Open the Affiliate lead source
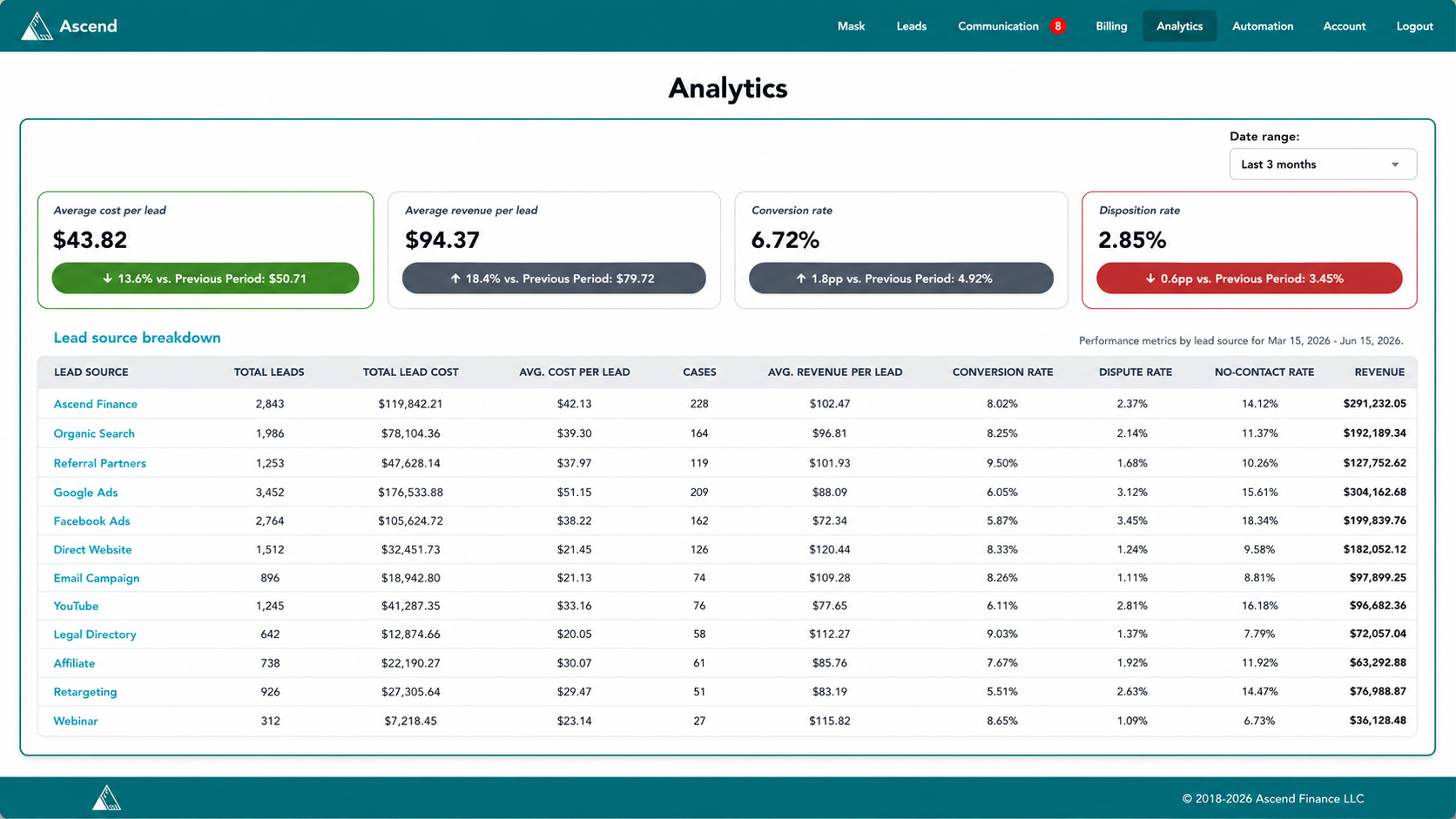Screen dimensions: 1456x819 (74, 663)
